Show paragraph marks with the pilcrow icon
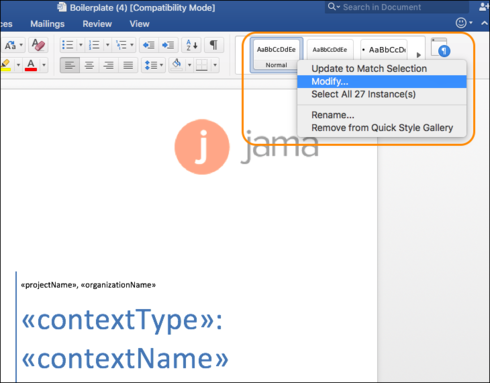490x383 pixels. [213, 45]
